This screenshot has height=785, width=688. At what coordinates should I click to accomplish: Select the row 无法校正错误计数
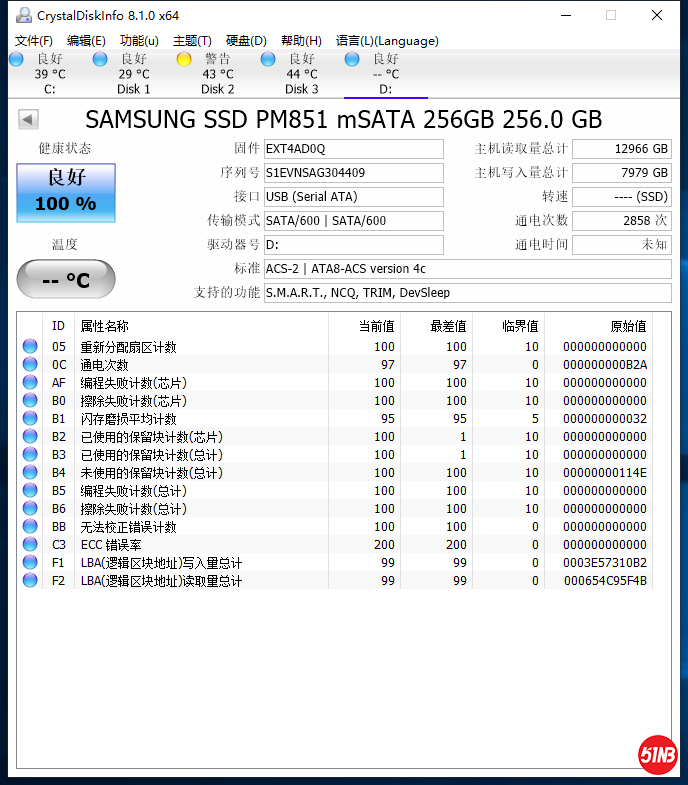[335, 527]
